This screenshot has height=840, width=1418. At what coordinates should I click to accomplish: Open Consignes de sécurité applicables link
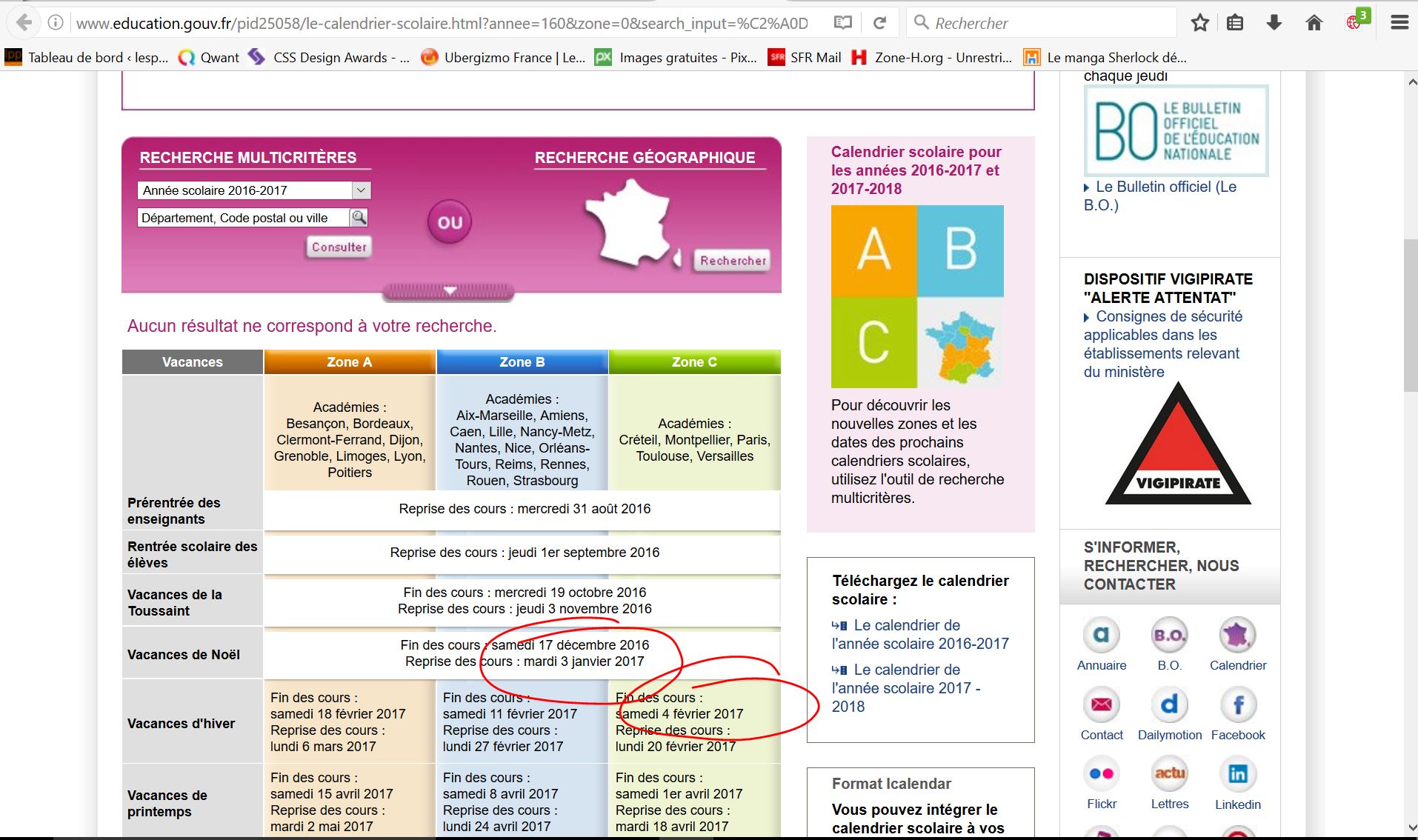click(x=1163, y=344)
